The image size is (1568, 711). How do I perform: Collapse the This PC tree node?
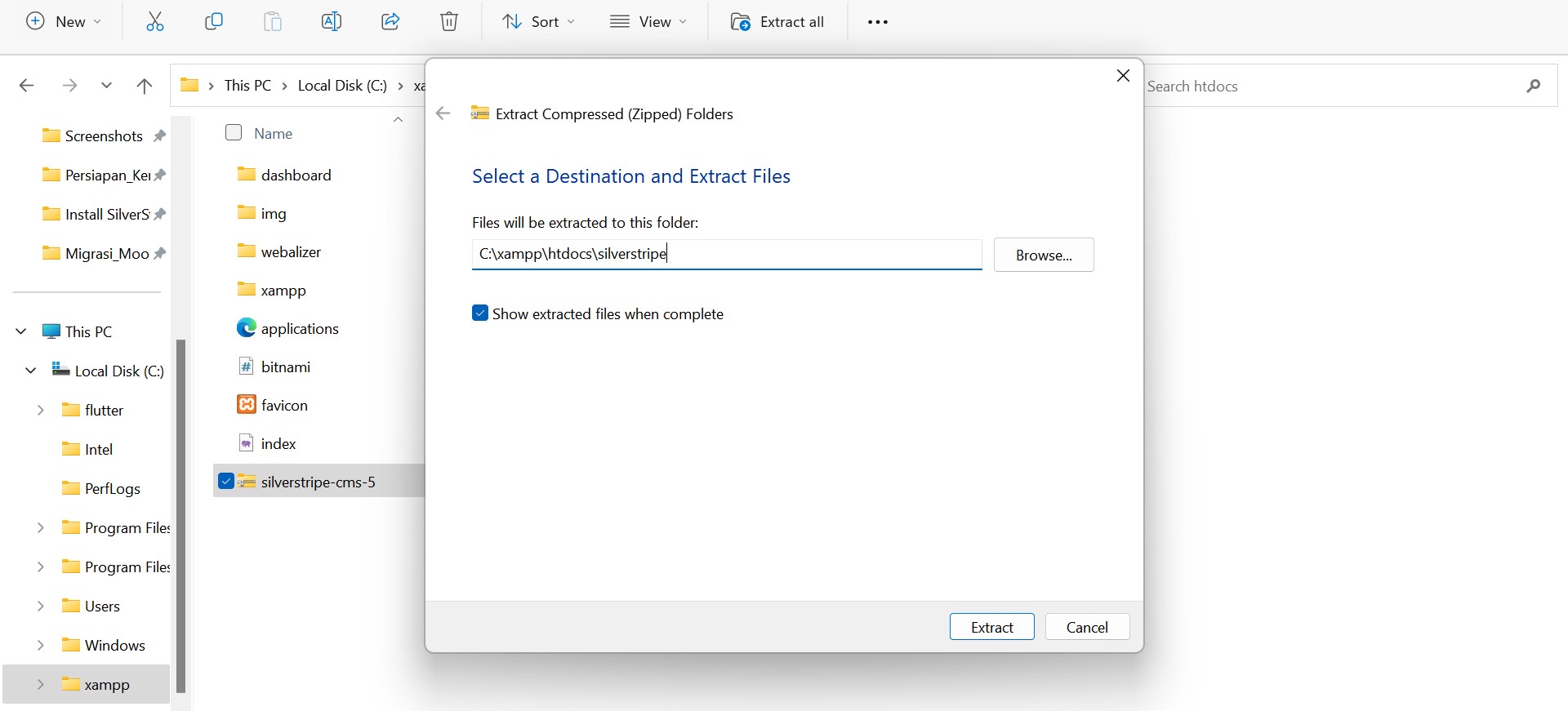21,331
